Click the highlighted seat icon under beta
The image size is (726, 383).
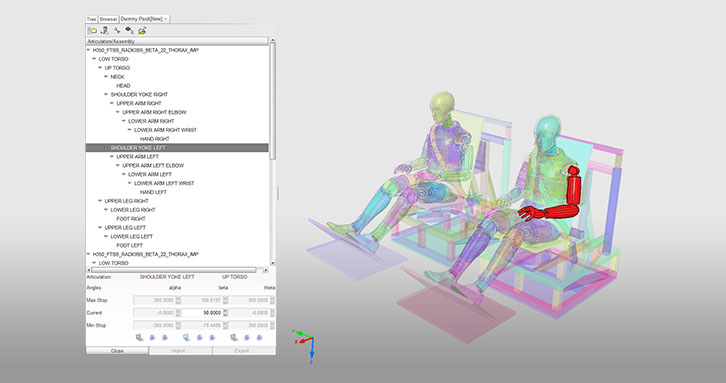pos(186,338)
